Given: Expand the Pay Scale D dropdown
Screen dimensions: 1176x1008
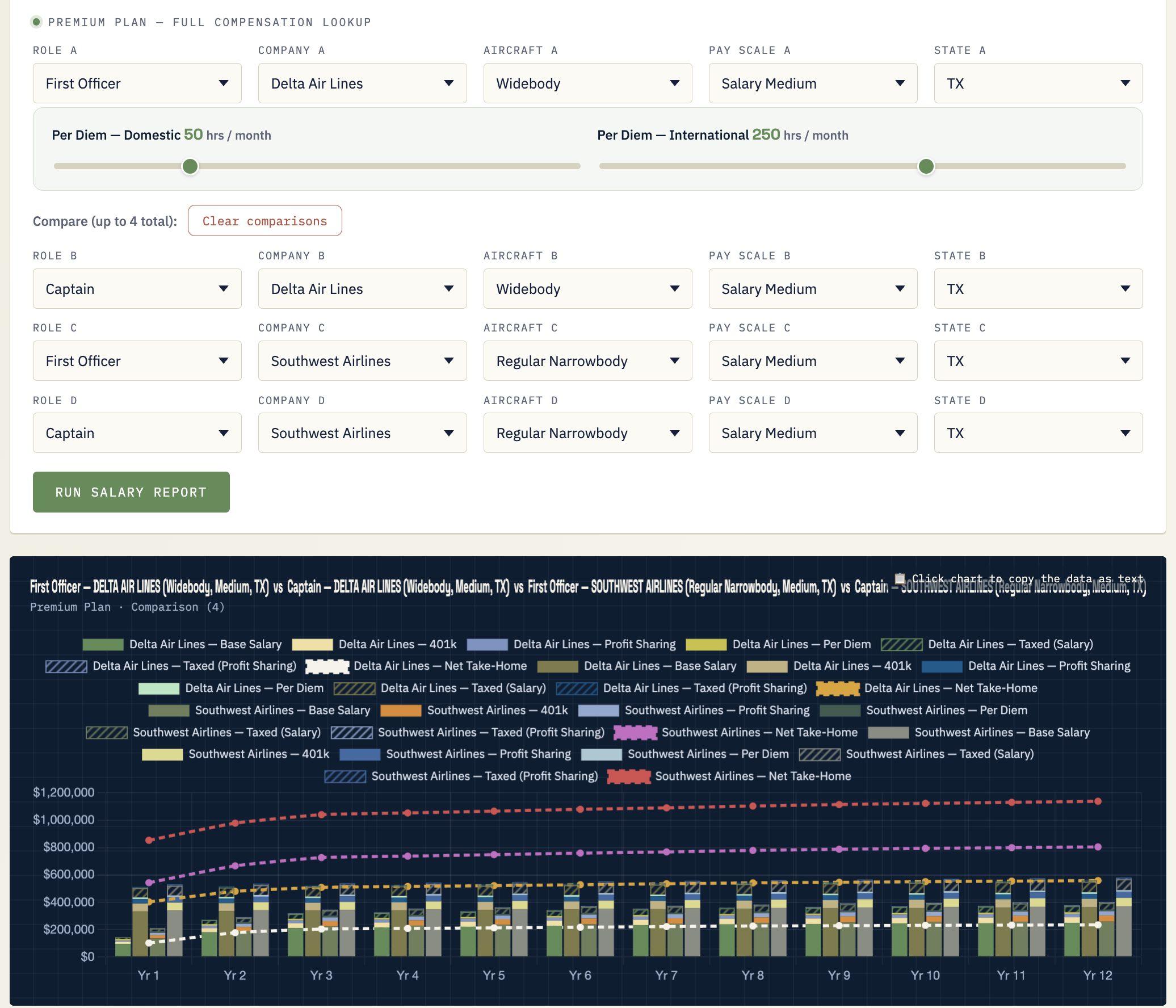Looking at the screenshot, I should [x=813, y=433].
